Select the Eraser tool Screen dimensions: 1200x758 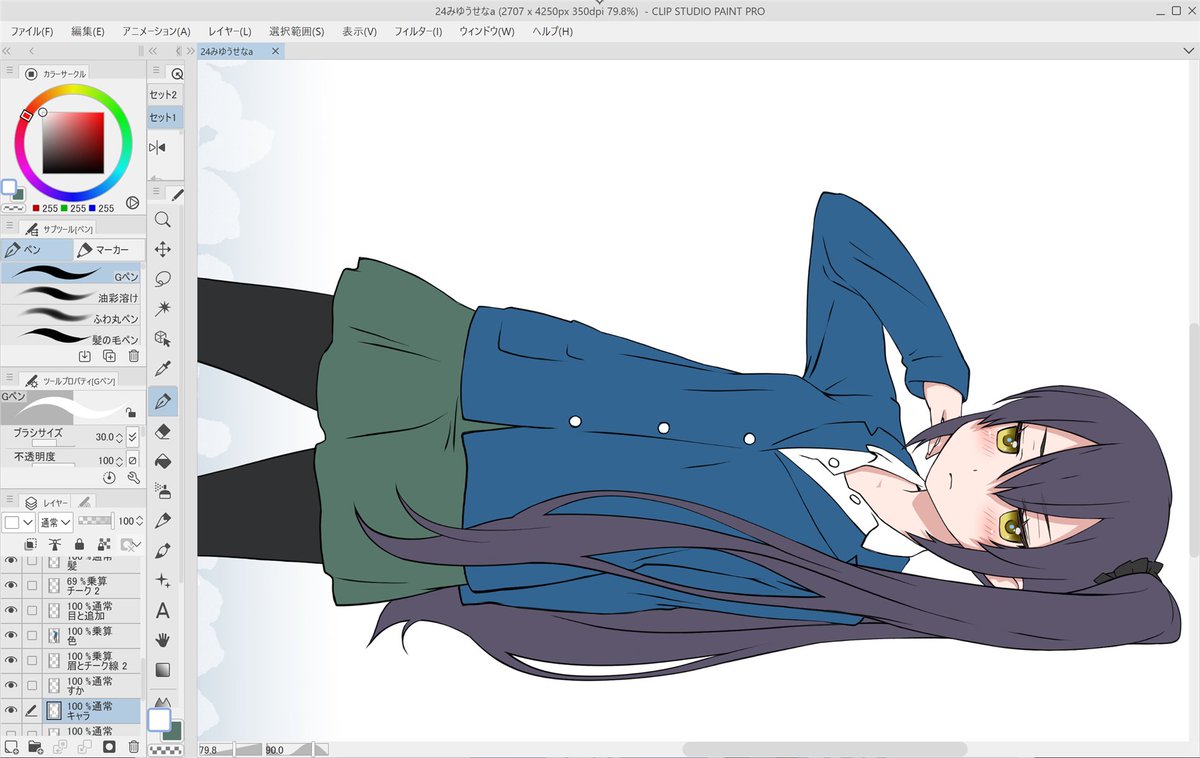pos(163,431)
